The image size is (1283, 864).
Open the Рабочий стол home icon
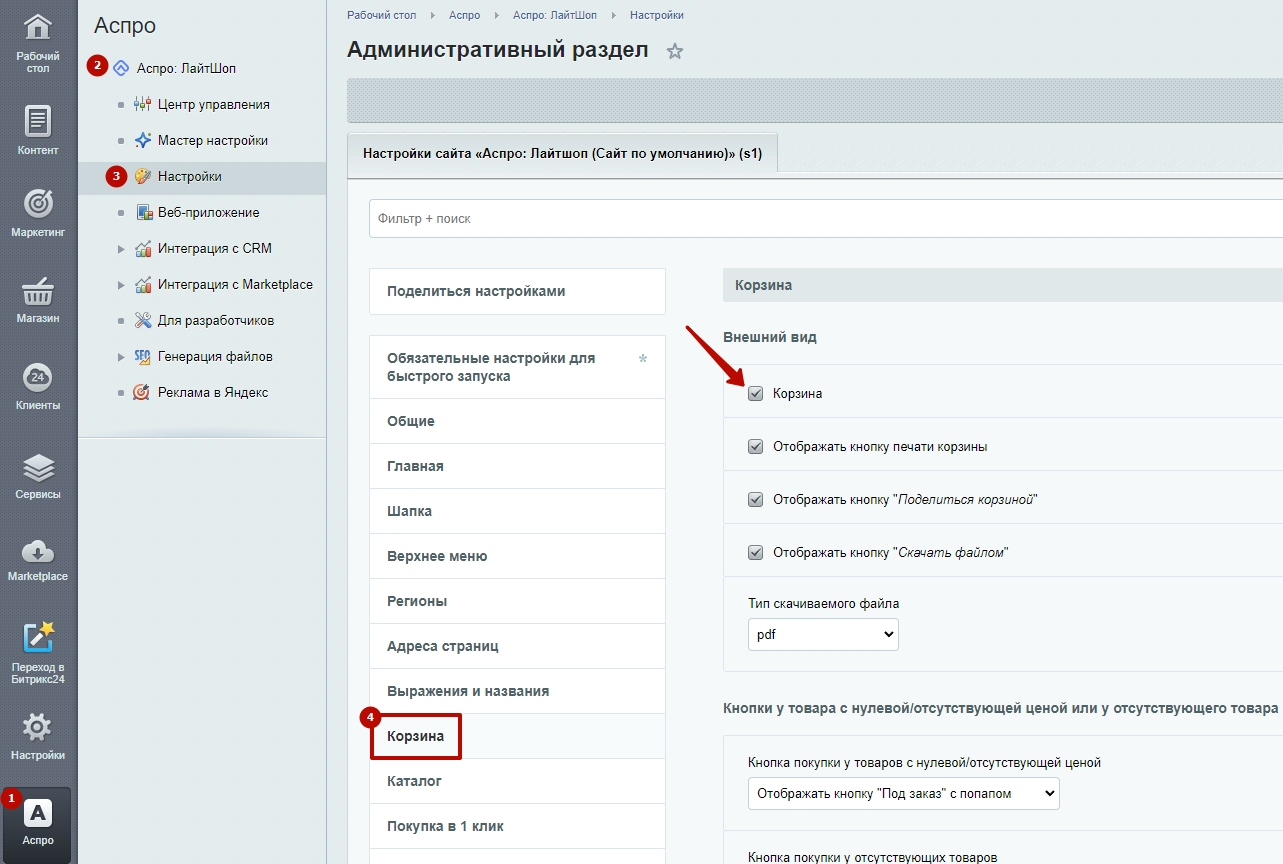pyautogui.click(x=38, y=27)
